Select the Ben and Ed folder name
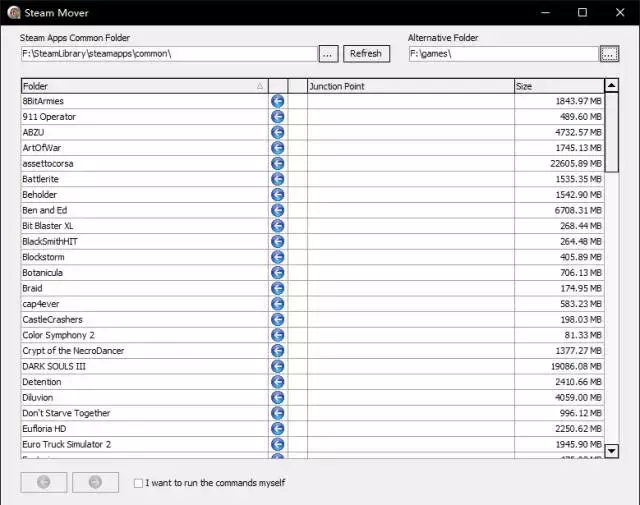This screenshot has width=640, height=505. point(44,210)
